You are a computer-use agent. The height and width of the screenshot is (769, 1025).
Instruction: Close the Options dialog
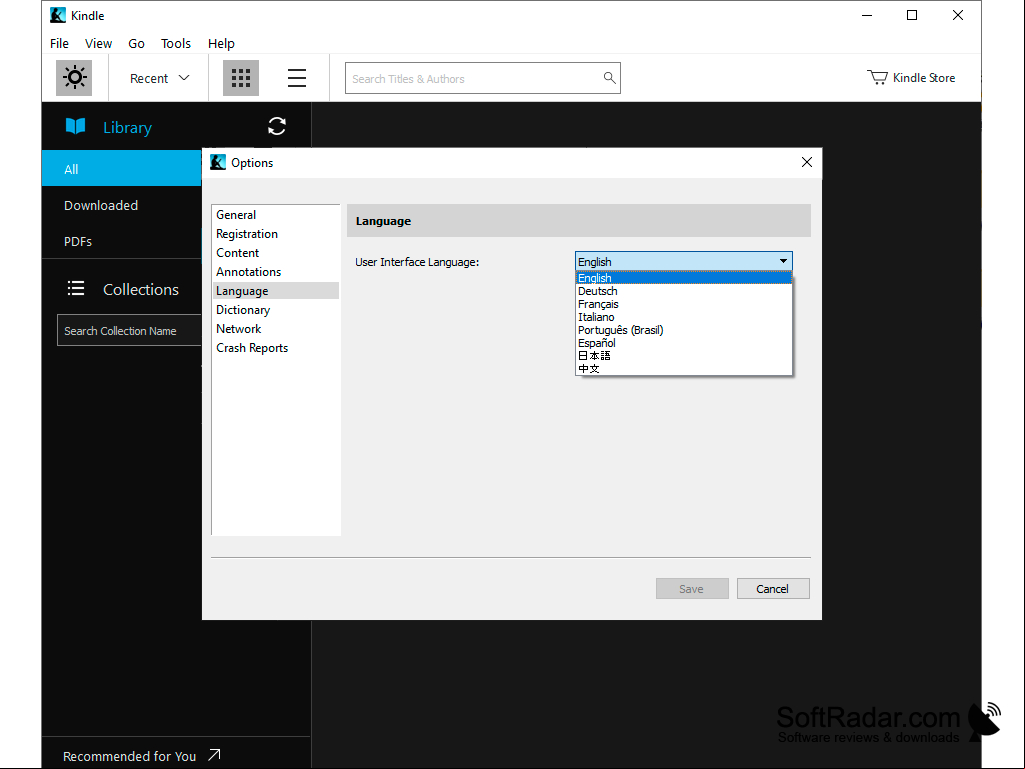pos(807,162)
